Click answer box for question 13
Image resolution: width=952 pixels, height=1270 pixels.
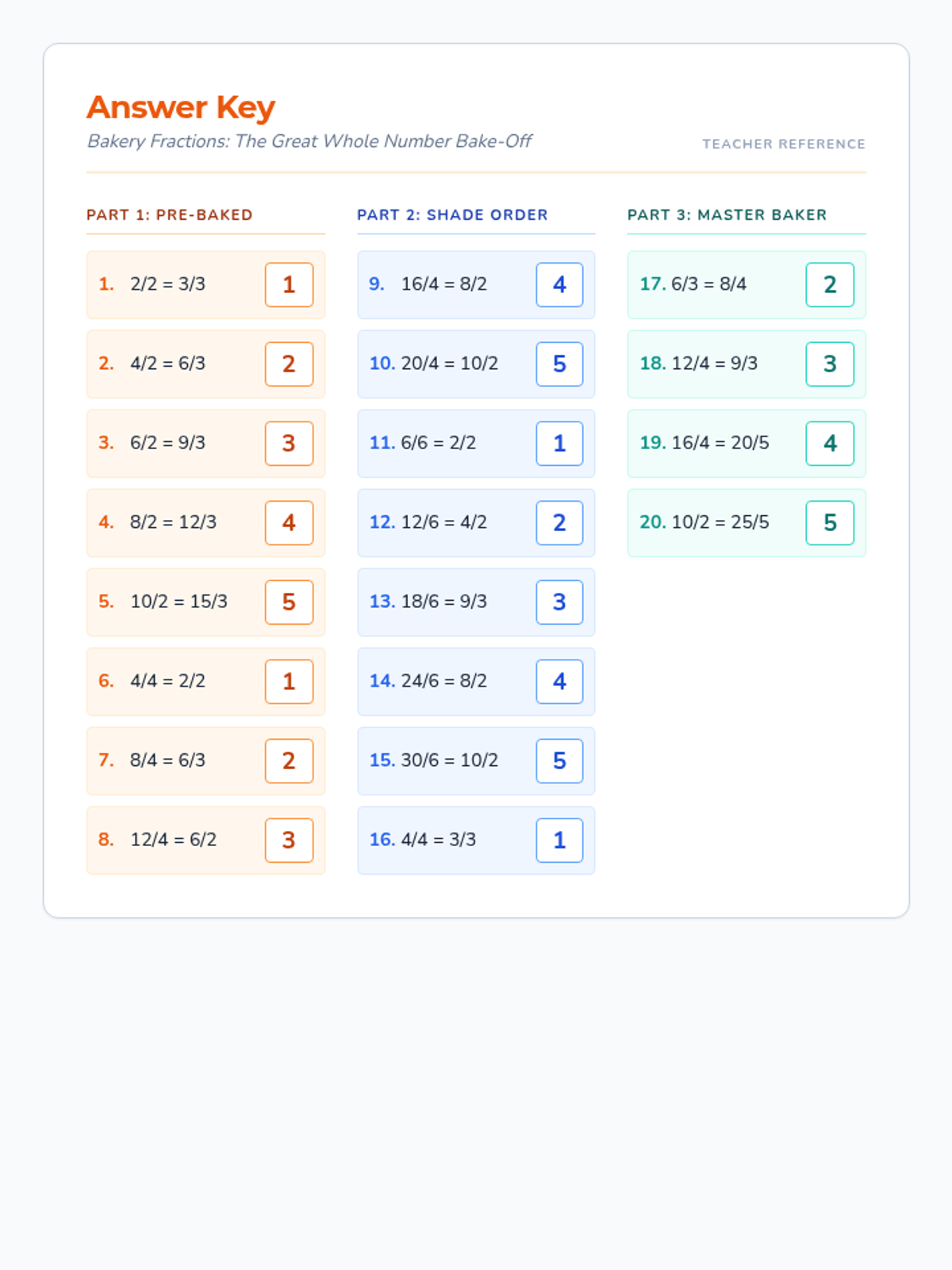pyautogui.click(x=559, y=602)
